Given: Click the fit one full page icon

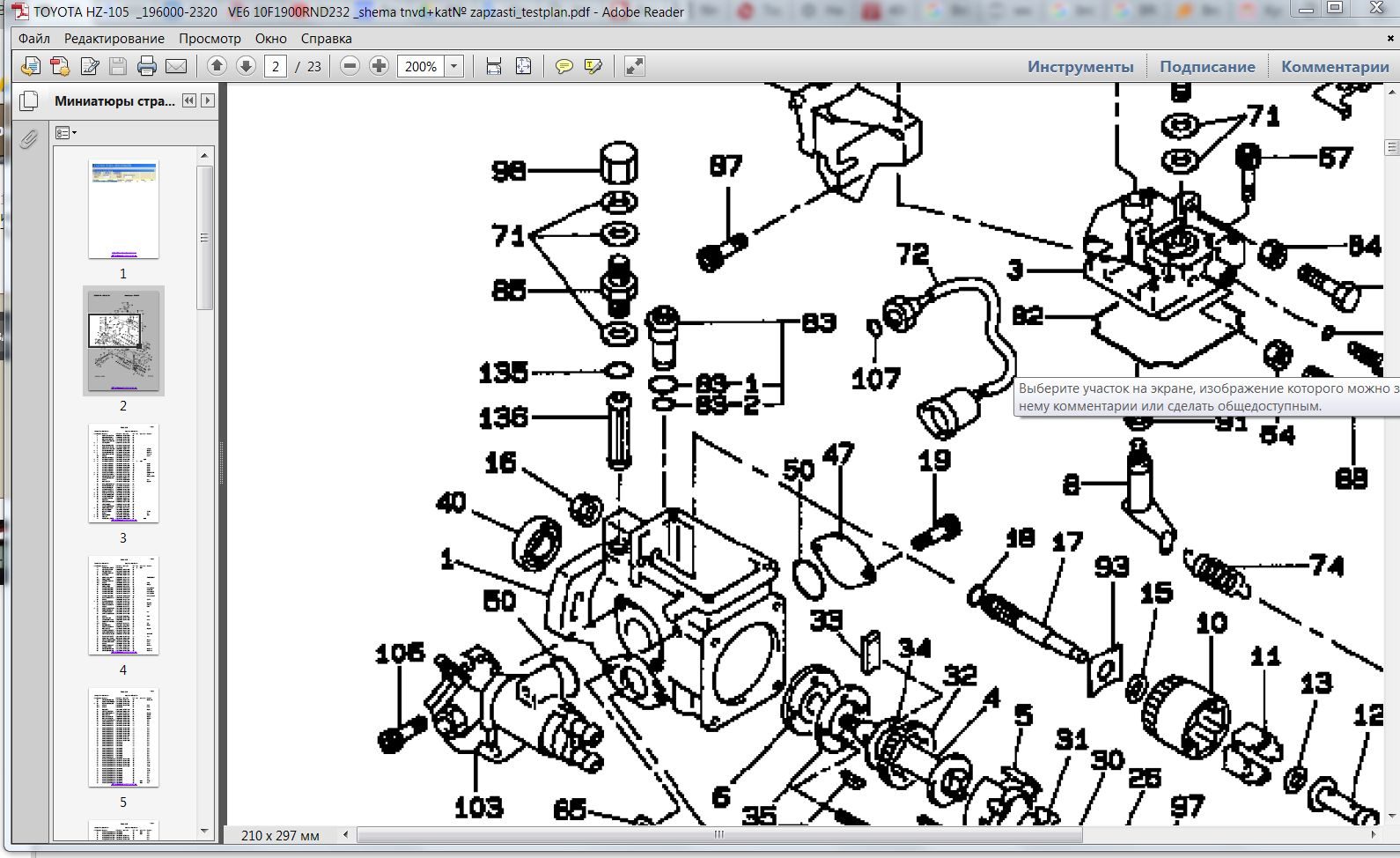Looking at the screenshot, I should coord(523,66).
